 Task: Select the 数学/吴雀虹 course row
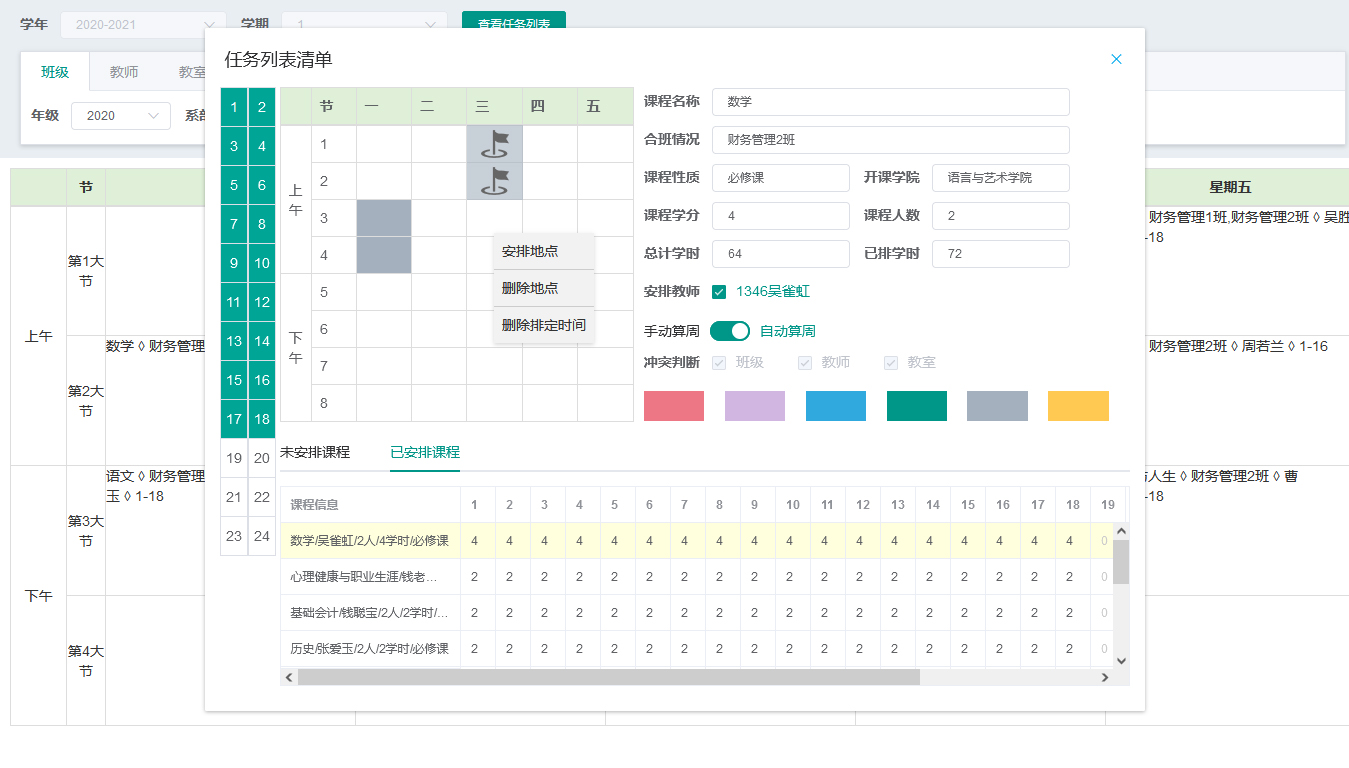click(x=696, y=541)
